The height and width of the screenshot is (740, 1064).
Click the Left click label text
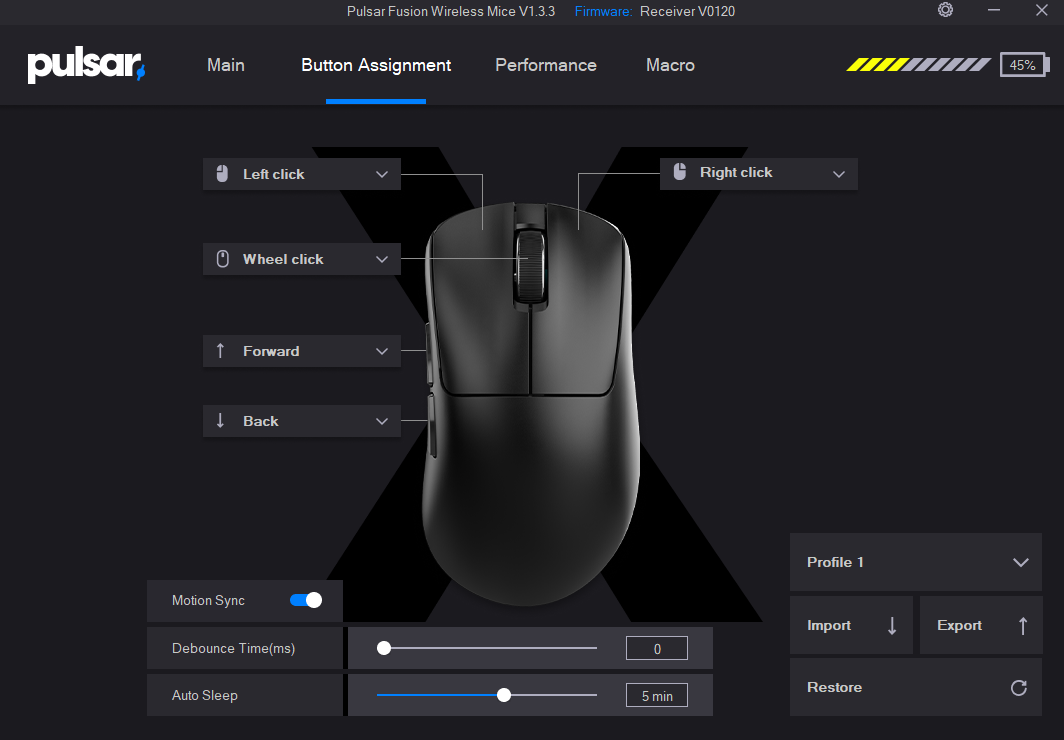pyautogui.click(x=273, y=174)
